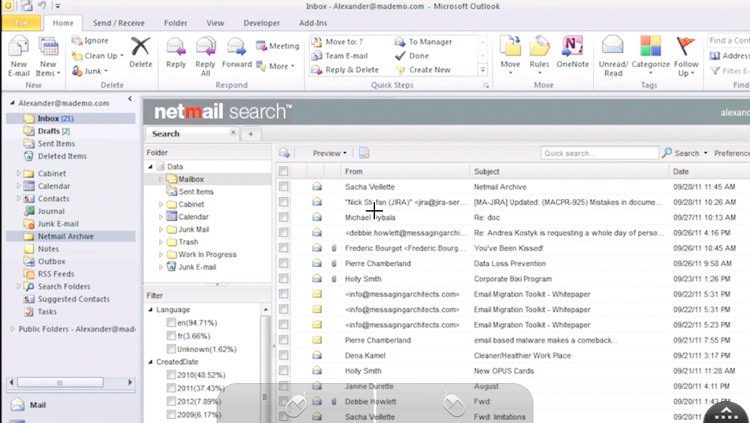The image size is (750, 423).
Task: Open the Preview dropdown
Action: point(329,153)
